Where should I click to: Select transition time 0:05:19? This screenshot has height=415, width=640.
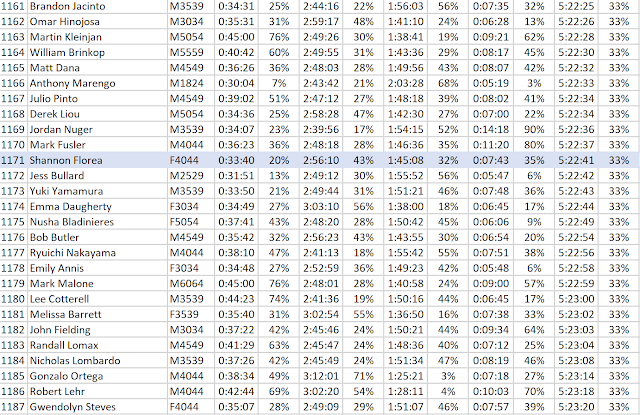pos(491,83)
